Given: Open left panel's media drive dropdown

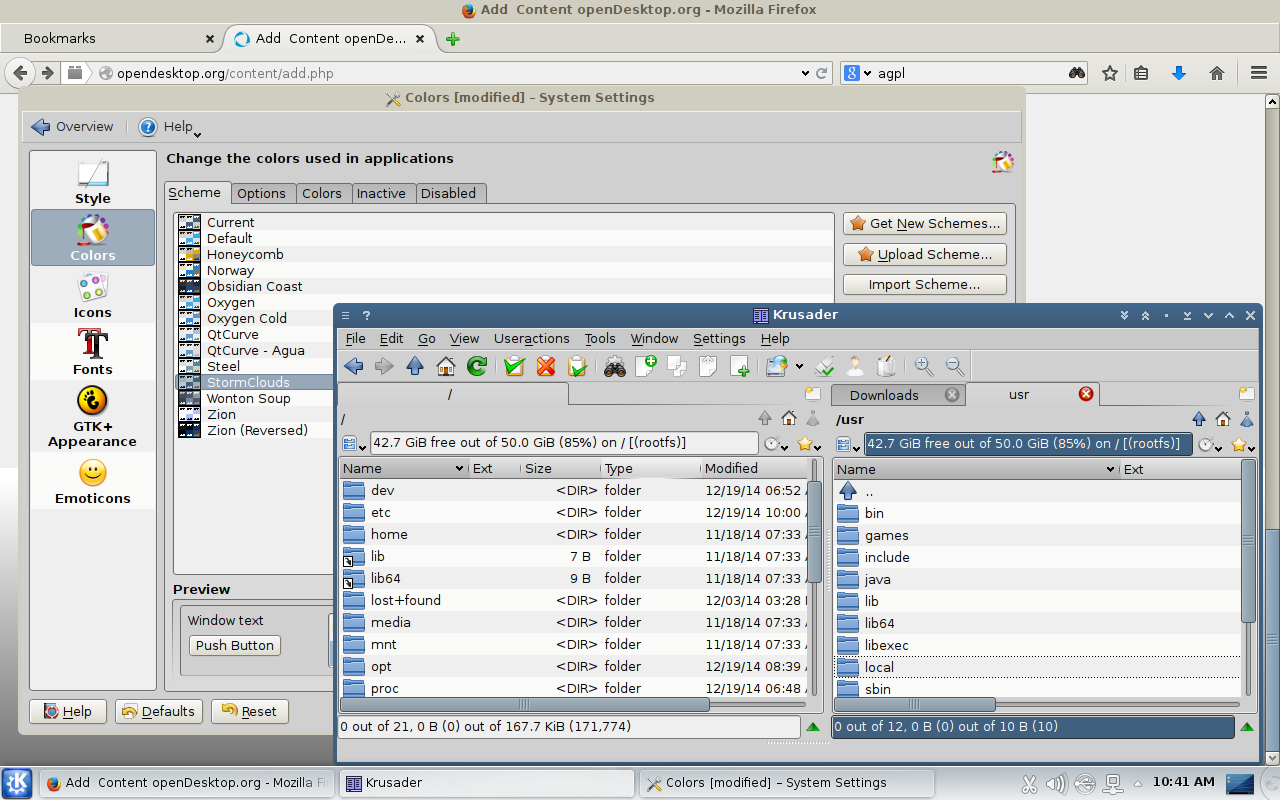Looking at the screenshot, I should pos(354,444).
